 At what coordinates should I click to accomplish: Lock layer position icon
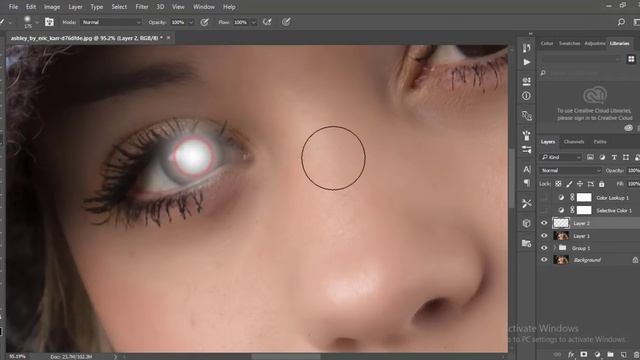[580, 184]
